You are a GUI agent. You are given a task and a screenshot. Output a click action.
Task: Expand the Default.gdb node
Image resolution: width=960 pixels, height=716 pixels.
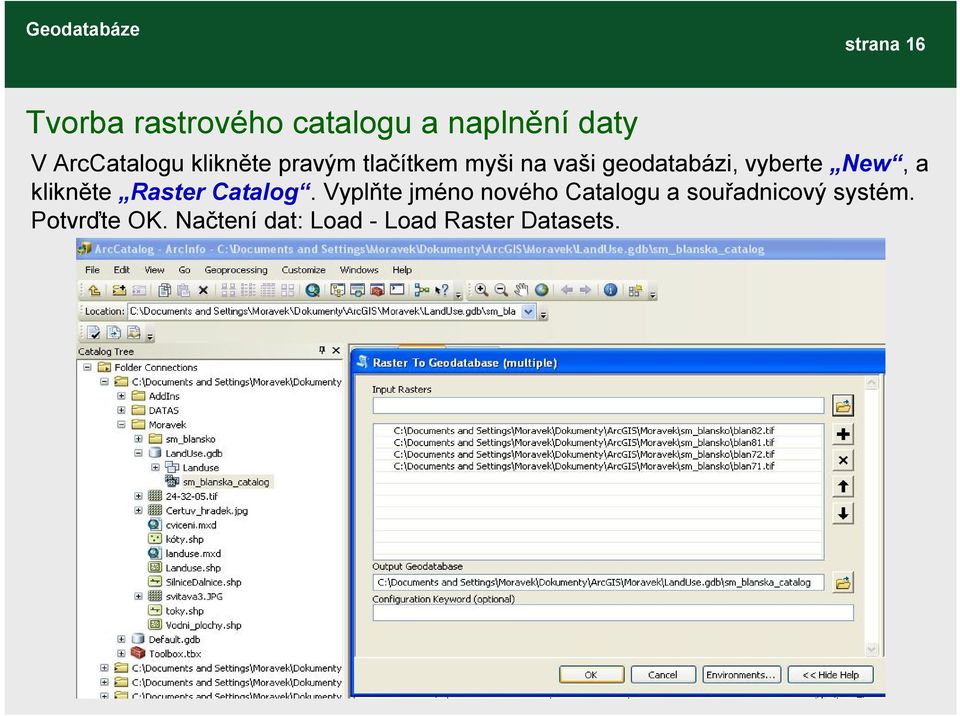(121, 639)
